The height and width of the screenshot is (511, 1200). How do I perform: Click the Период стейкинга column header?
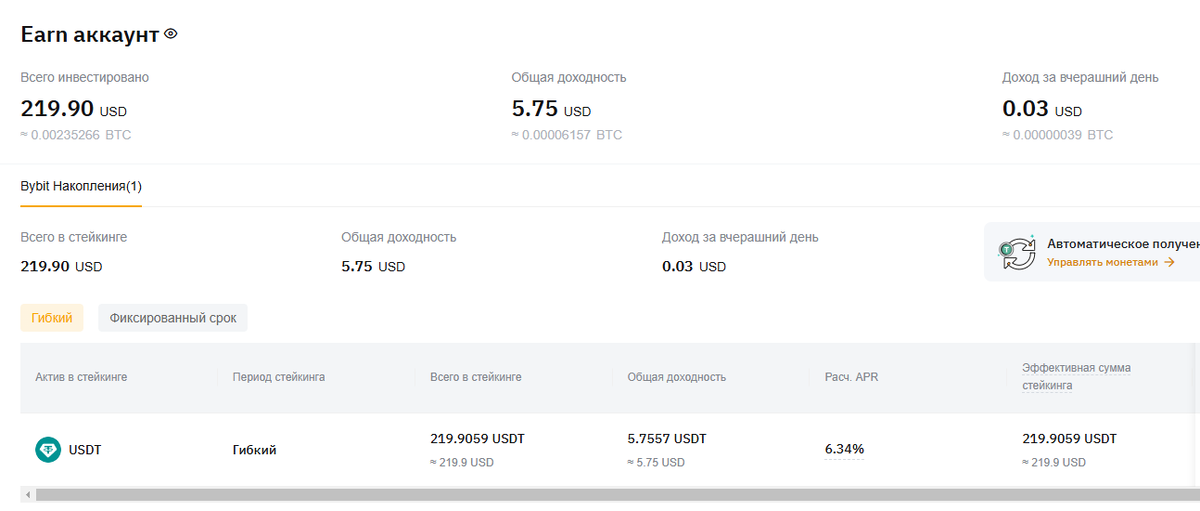coord(278,377)
